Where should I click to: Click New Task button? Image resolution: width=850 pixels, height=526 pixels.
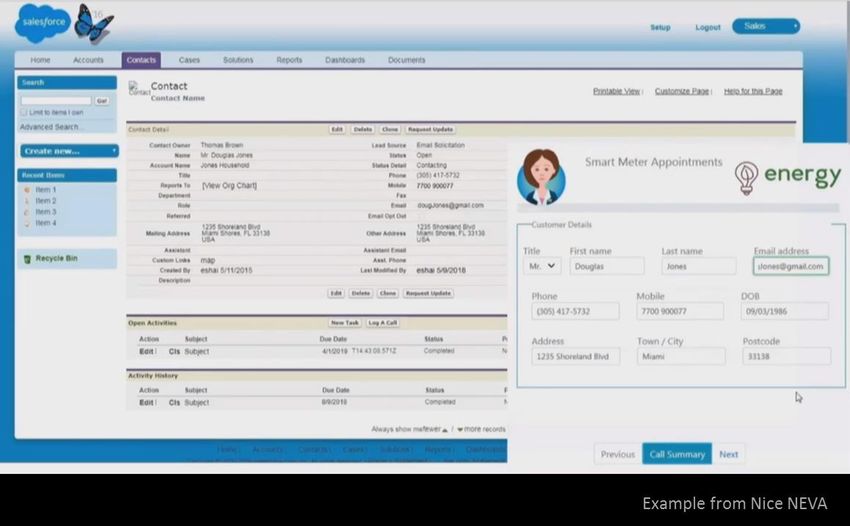tap(345, 323)
